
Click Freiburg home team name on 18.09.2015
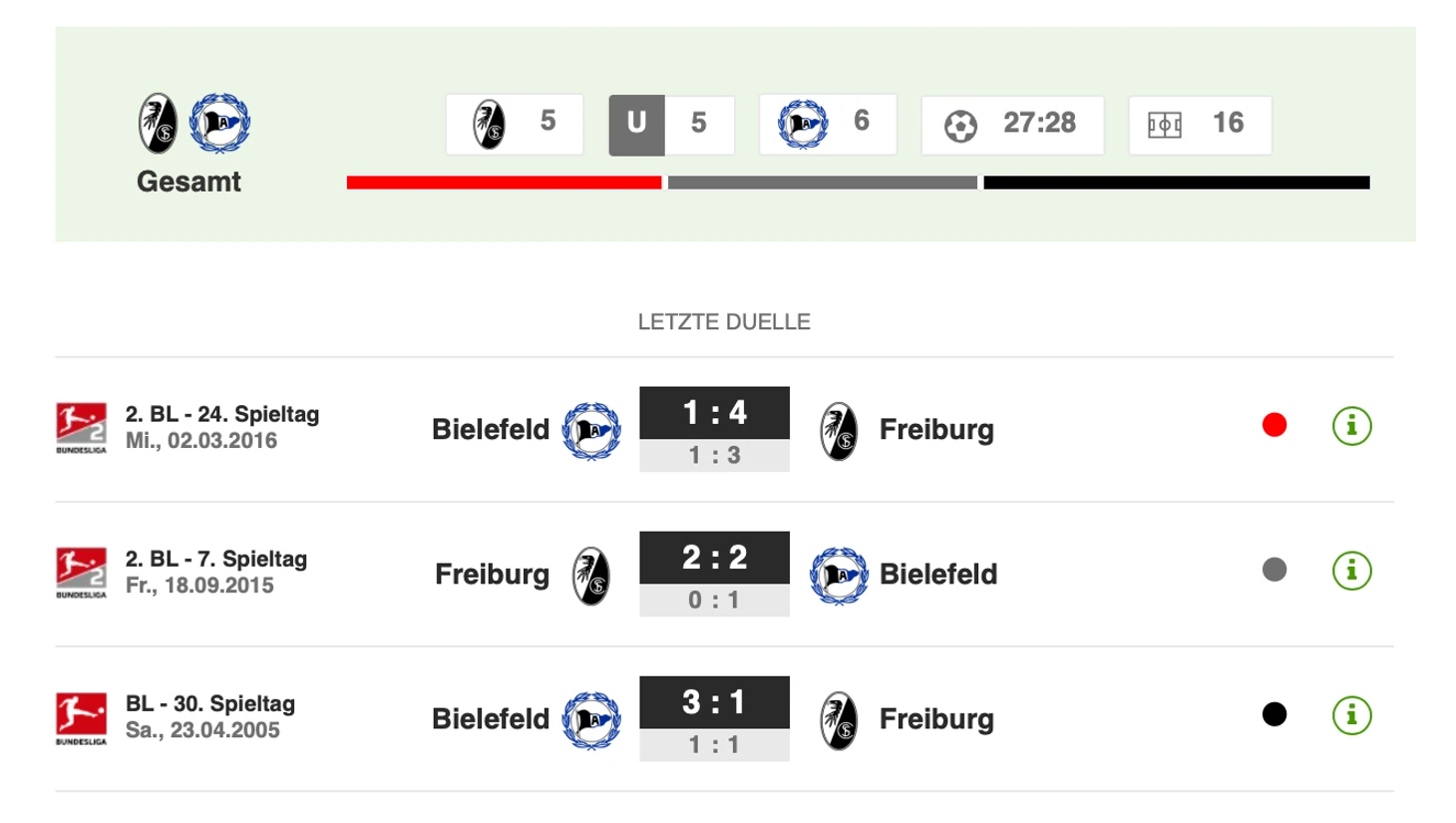tap(492, 575)
